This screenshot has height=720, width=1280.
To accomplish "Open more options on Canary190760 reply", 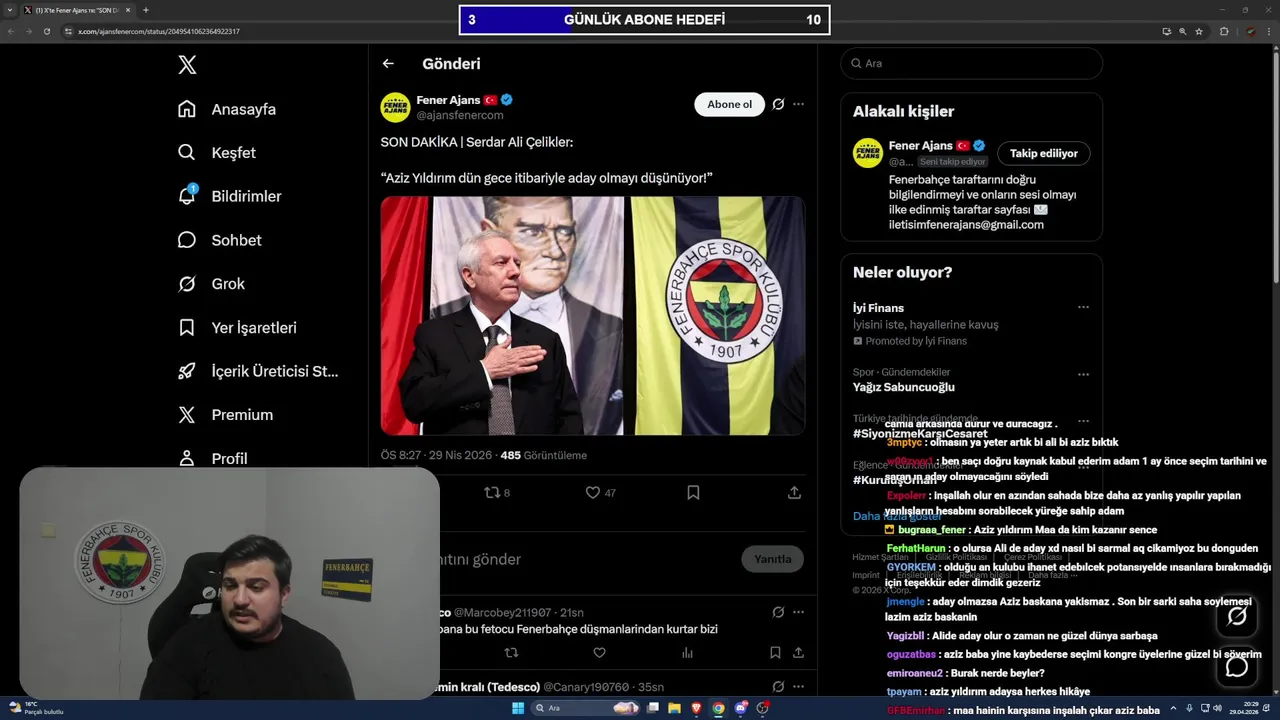I will point(798,687).
